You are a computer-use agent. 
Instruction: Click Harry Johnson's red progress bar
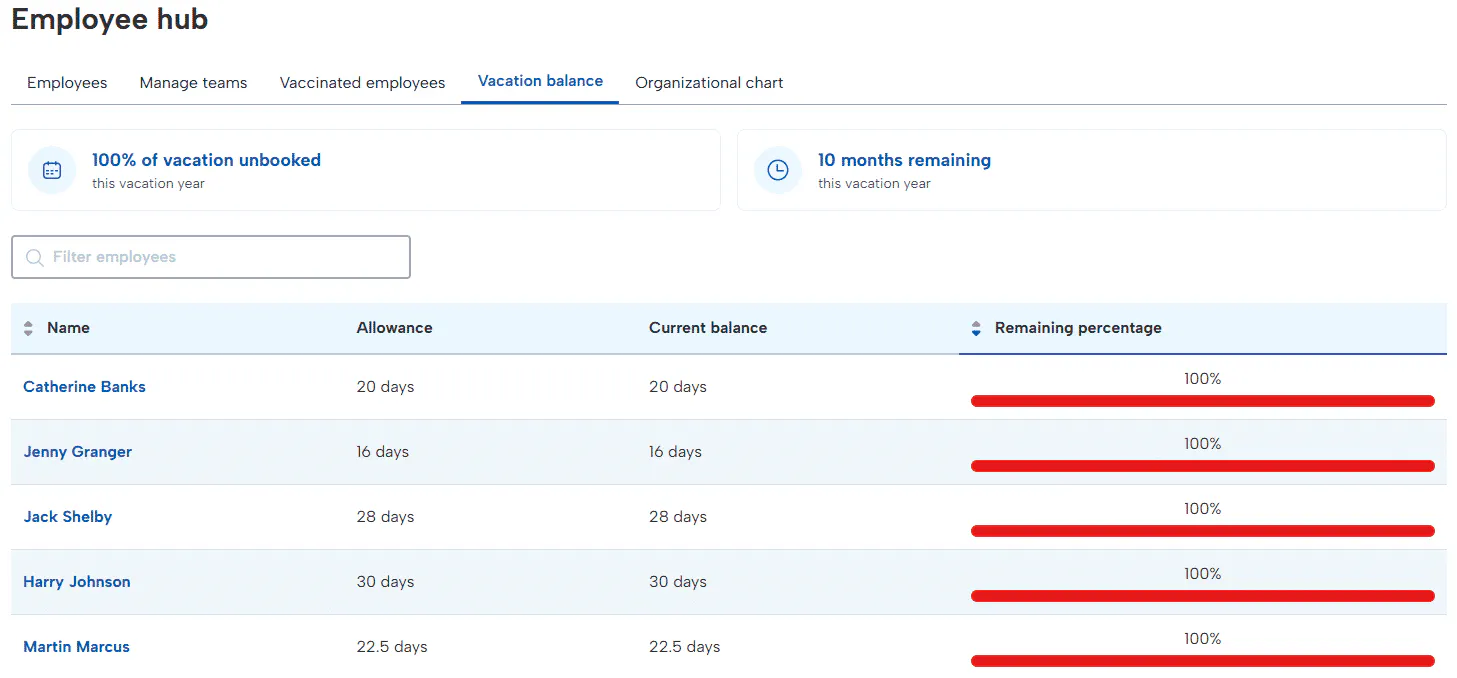[1202, 596]
